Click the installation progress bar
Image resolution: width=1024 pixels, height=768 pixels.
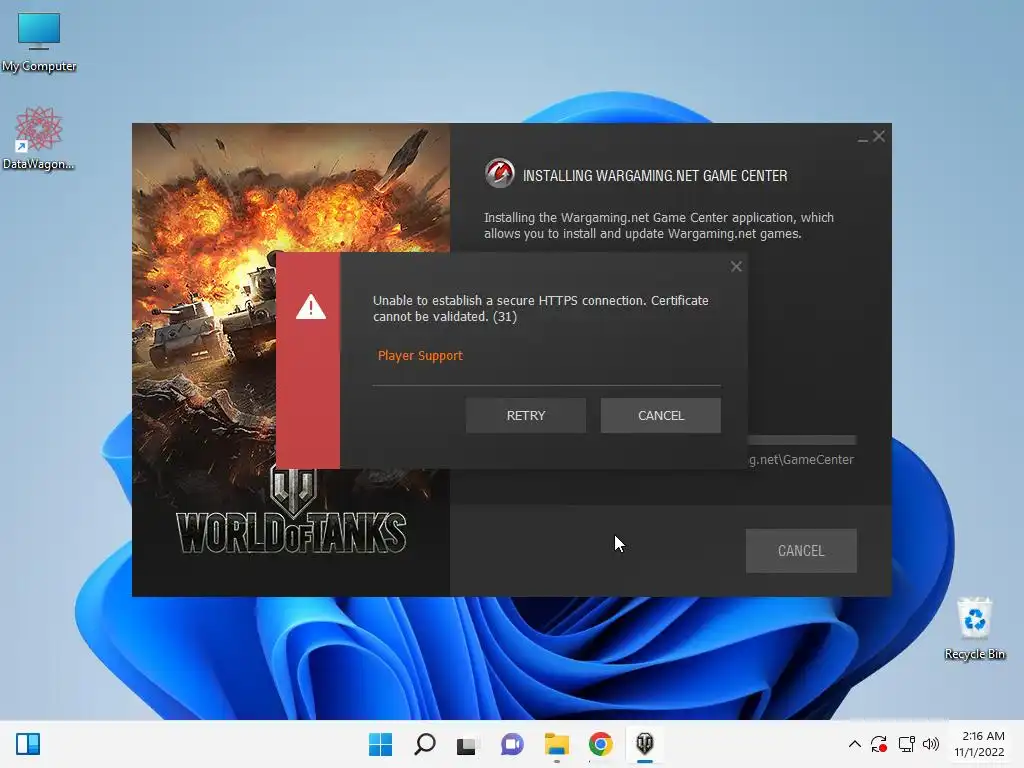pos(802,440)
